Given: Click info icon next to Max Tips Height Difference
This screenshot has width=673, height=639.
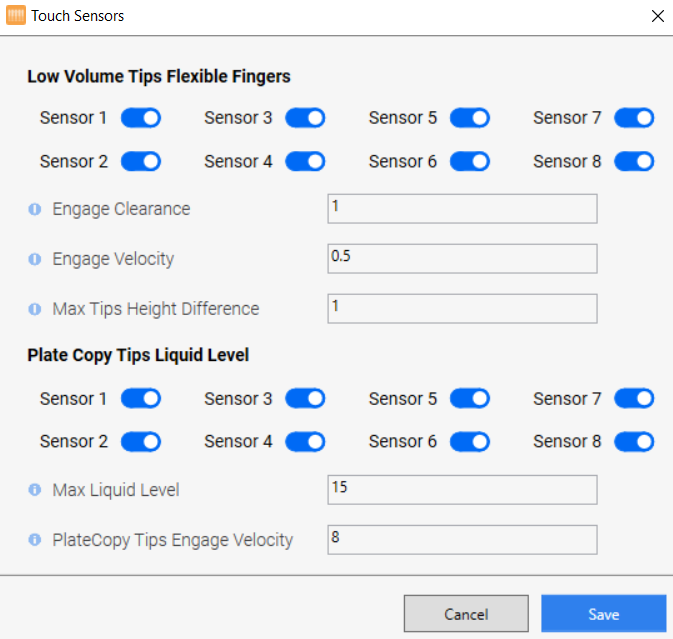Looking at the screenshot, I should (x=35, y=309).
